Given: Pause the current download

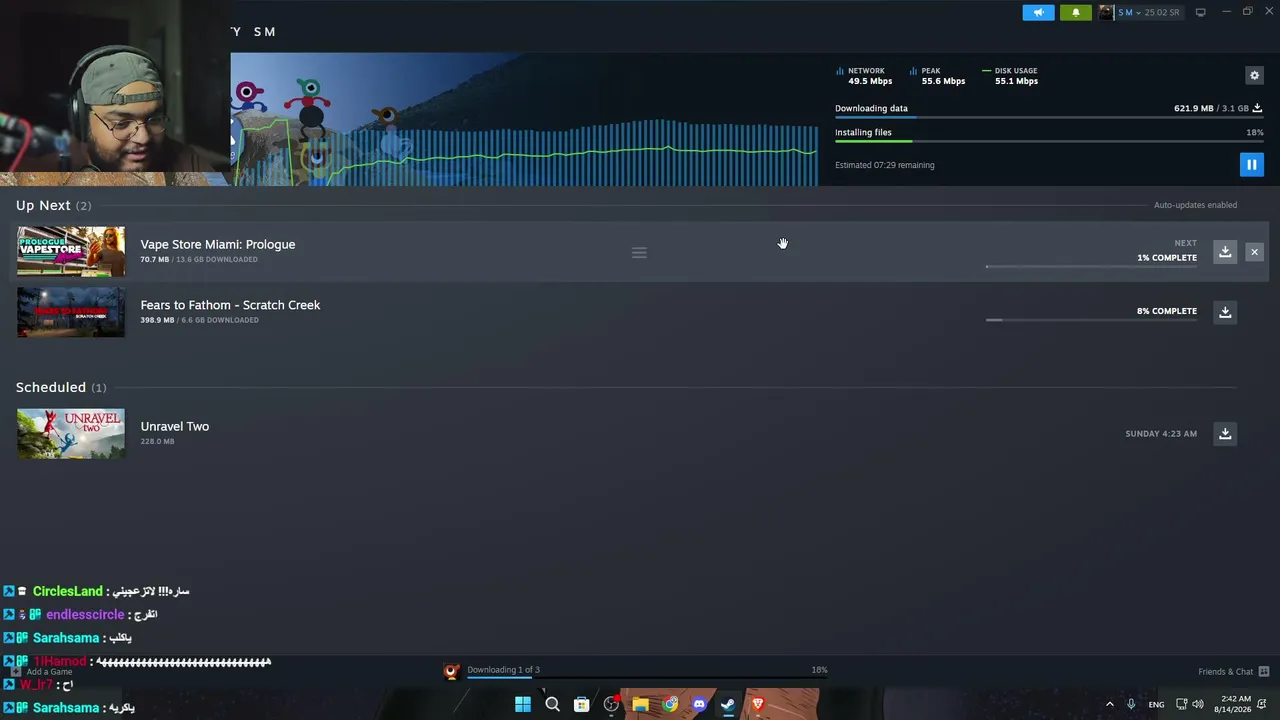Looking at the screenshot, I should pos(1251,165).
